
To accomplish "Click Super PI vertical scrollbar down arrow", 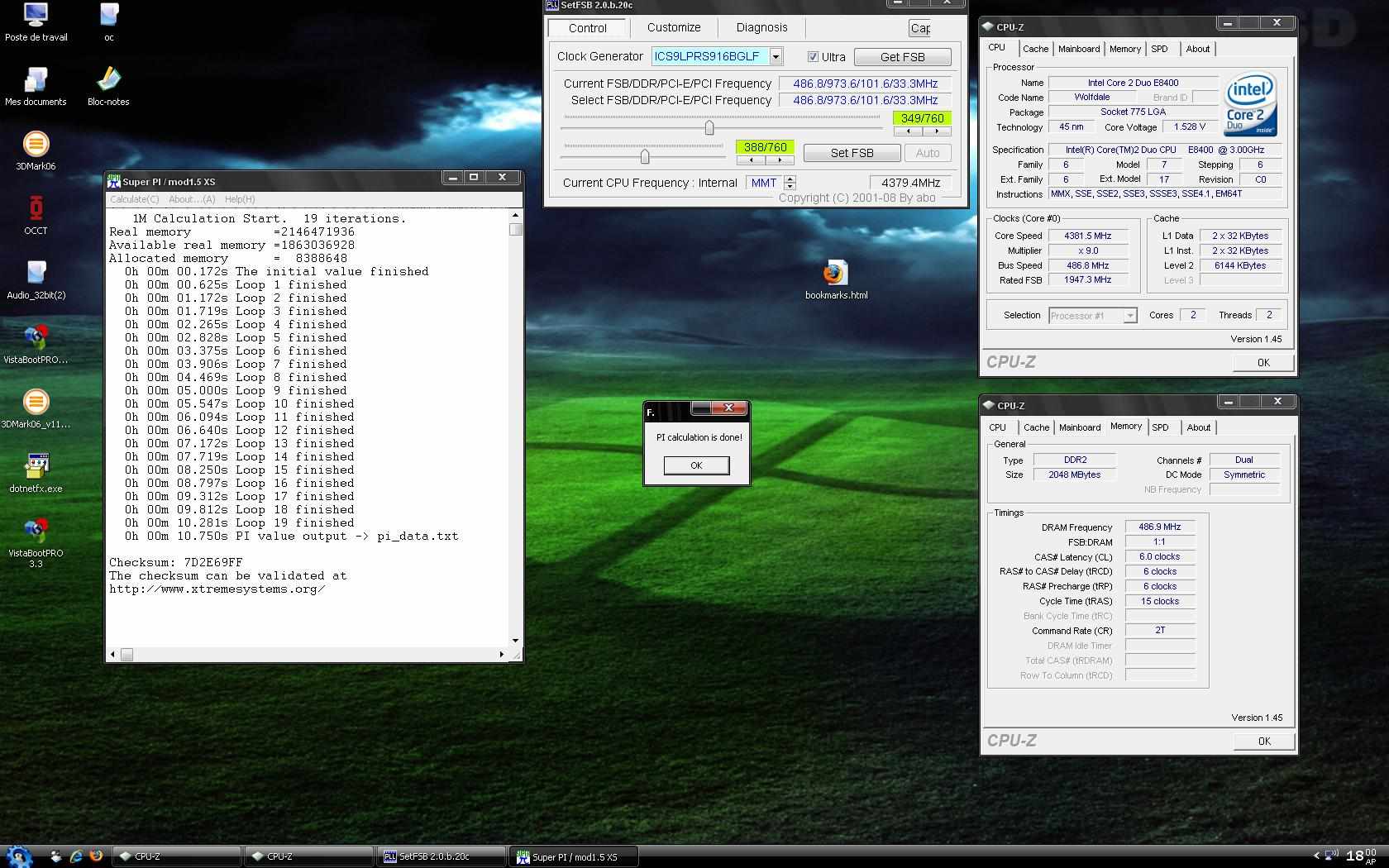I will (516, 641).
